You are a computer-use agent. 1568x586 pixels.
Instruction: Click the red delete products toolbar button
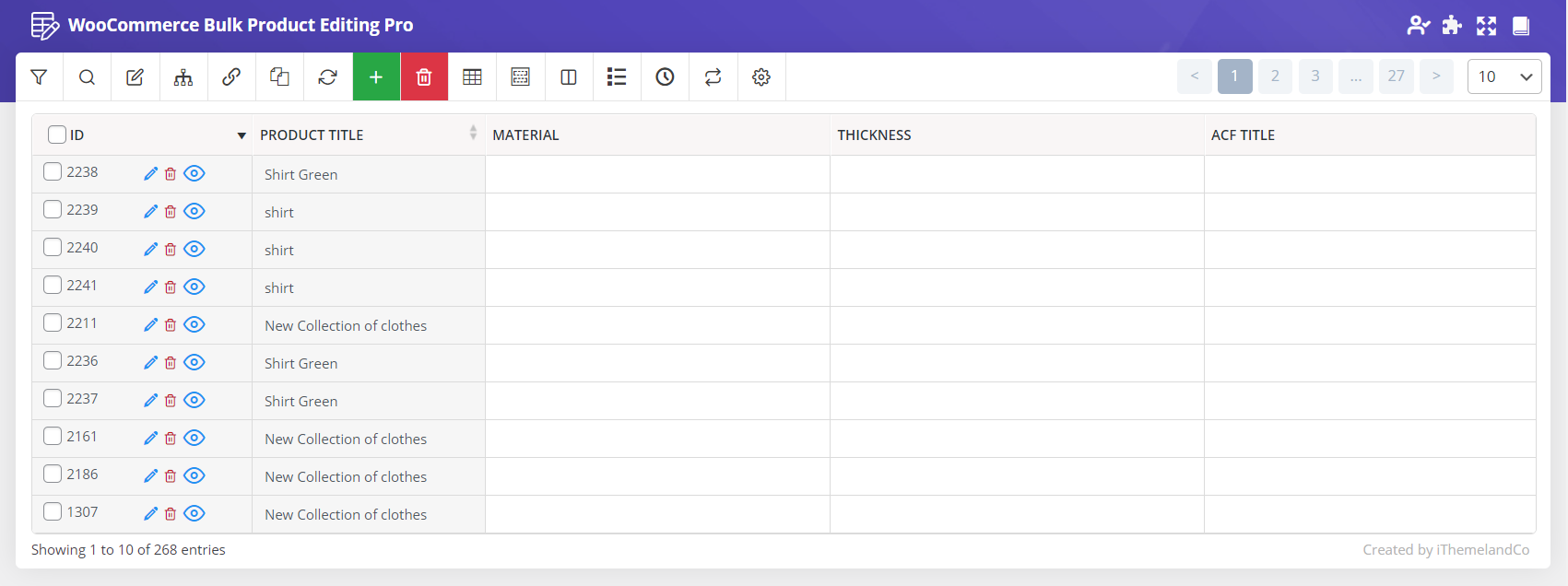point(424,77)
